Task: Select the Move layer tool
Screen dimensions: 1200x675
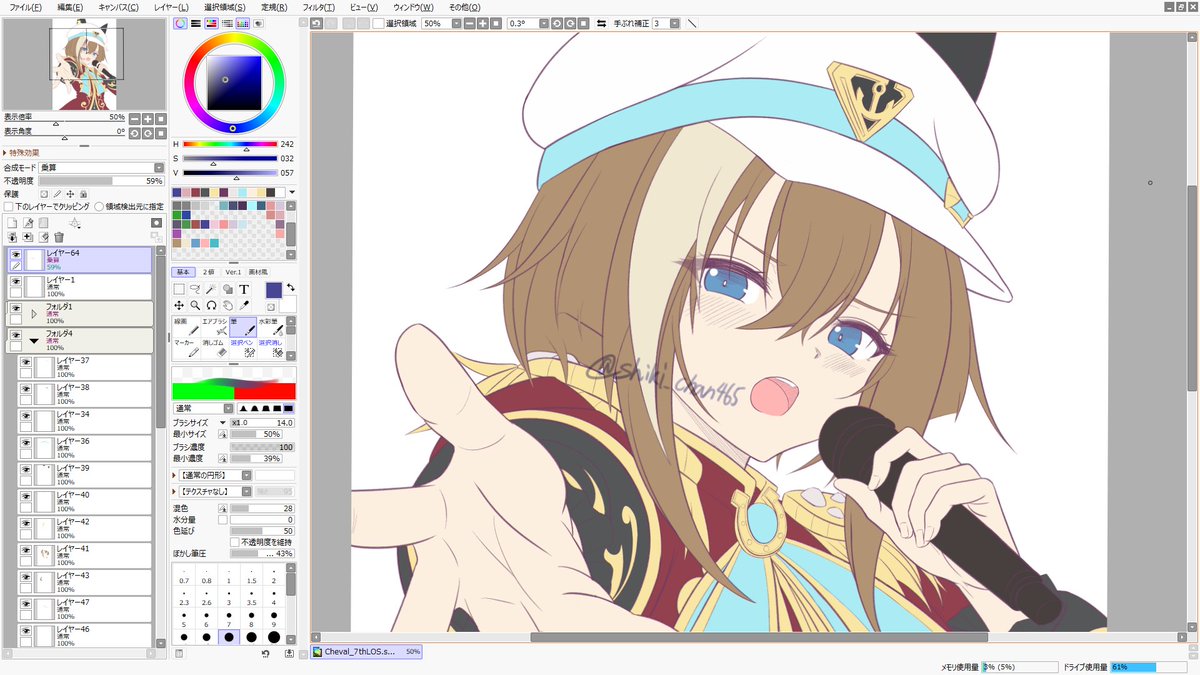Action: click(179, 305)
